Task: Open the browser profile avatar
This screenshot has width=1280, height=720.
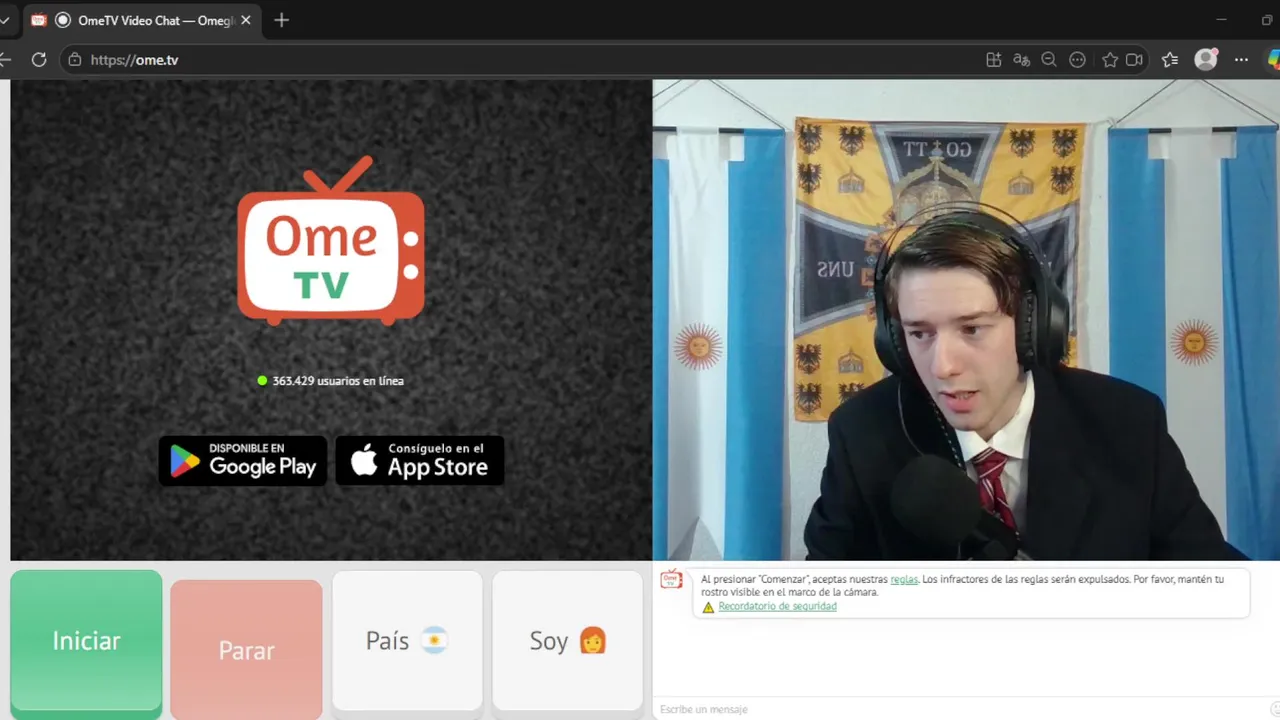Action: tap(1206, 60)
